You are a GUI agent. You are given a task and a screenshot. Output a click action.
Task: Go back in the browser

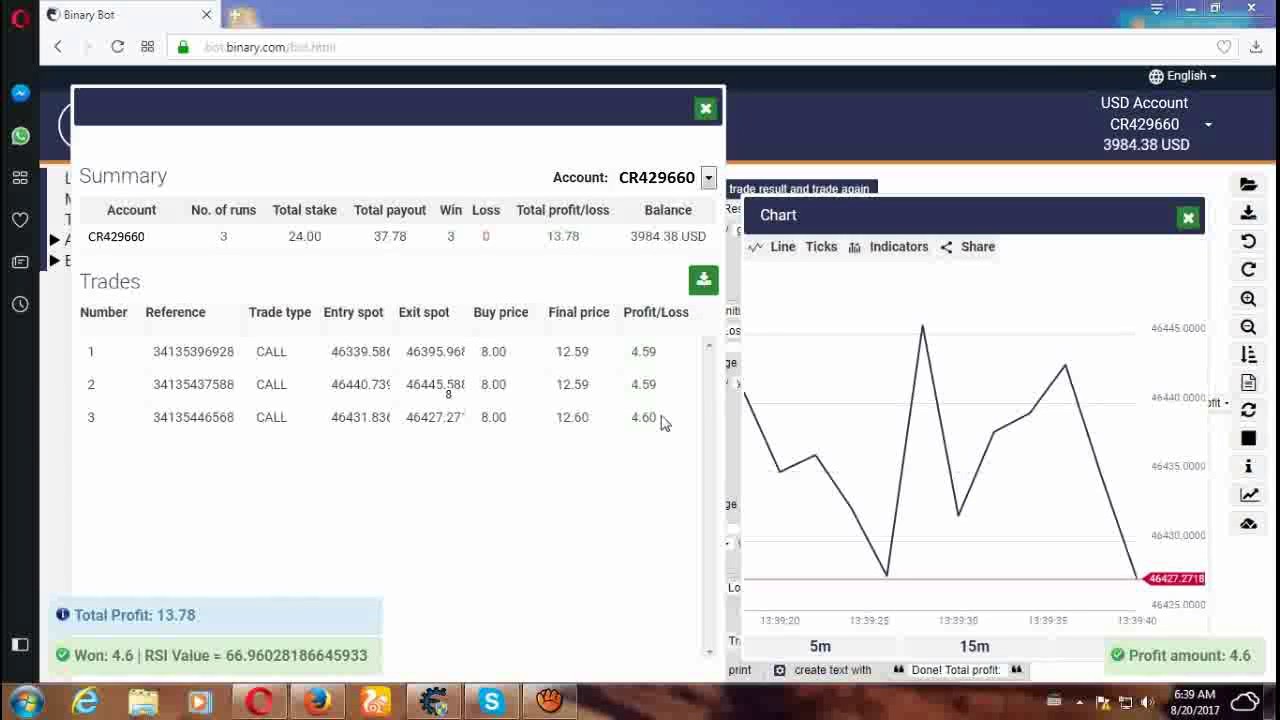coord(58,47)
